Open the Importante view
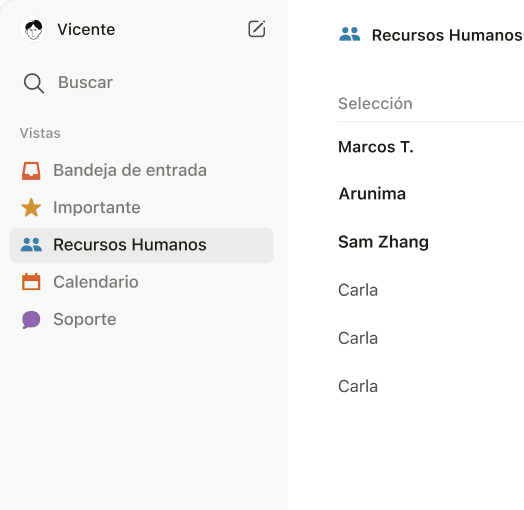Viewport: 524px width, 510px height. (141, 208)
